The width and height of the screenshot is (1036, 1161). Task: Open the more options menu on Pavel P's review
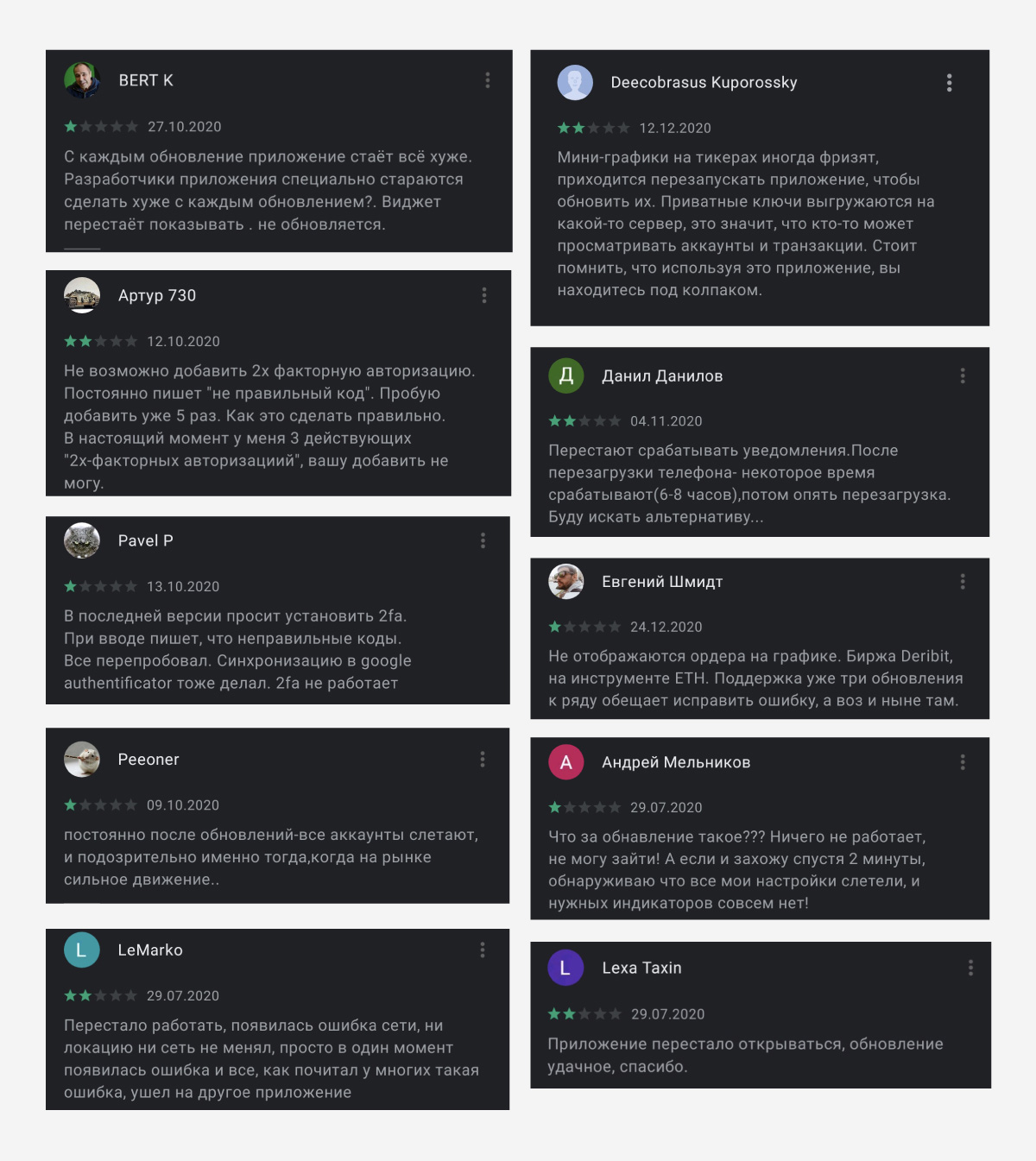pos(483,540)
